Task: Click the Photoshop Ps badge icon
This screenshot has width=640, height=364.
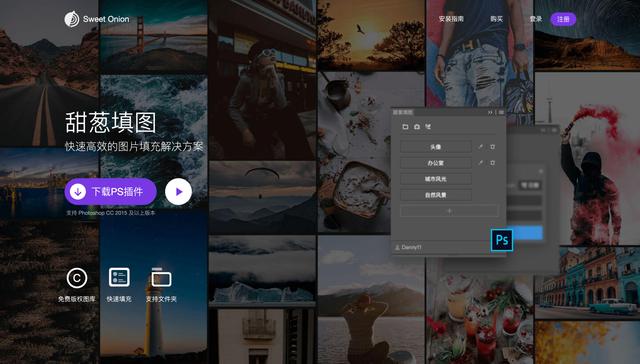Action: (502, 240)
